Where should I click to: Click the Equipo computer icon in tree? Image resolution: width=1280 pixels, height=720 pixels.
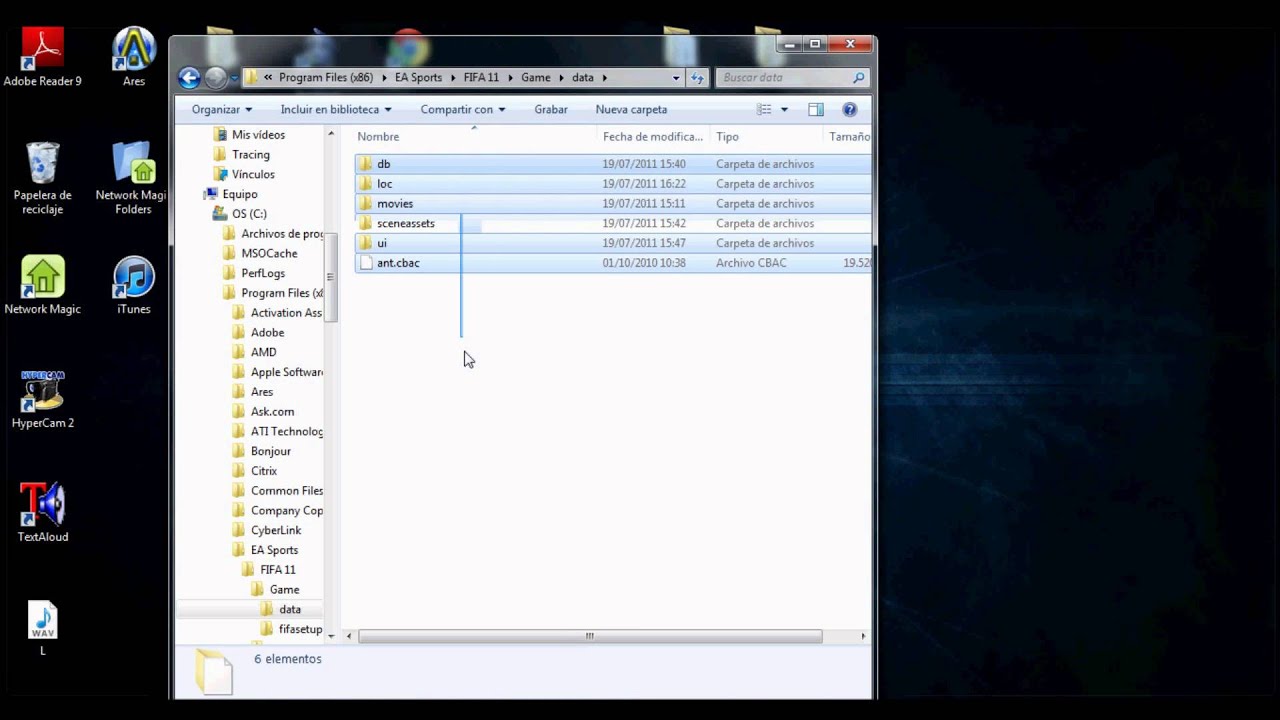210,194
